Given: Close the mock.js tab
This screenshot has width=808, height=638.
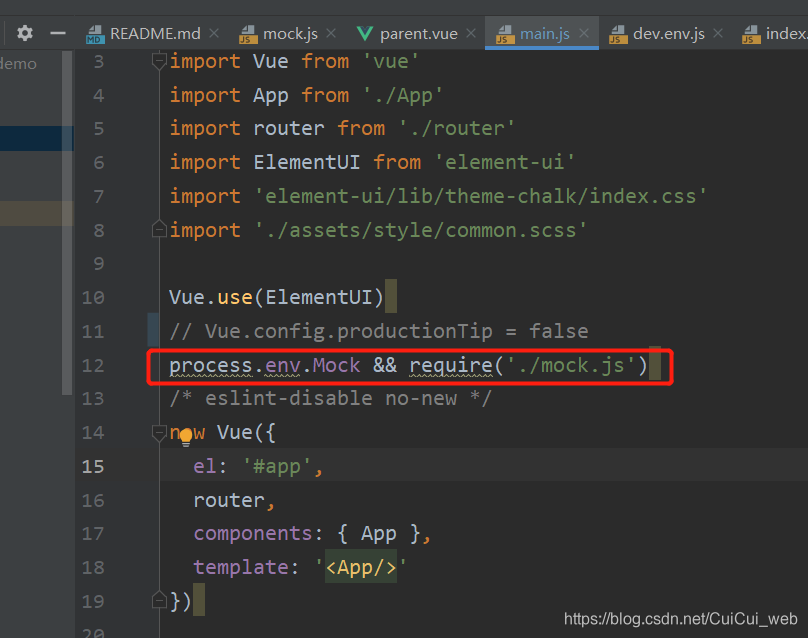Looking at the screenshot, I should (x=331, y=33).
